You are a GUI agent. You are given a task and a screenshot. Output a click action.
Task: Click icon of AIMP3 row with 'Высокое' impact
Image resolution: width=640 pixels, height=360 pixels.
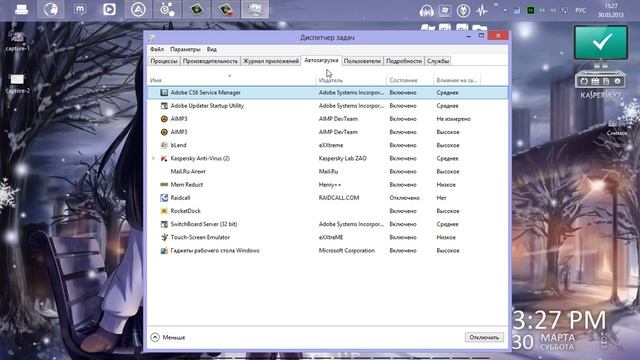pos(164,132)
